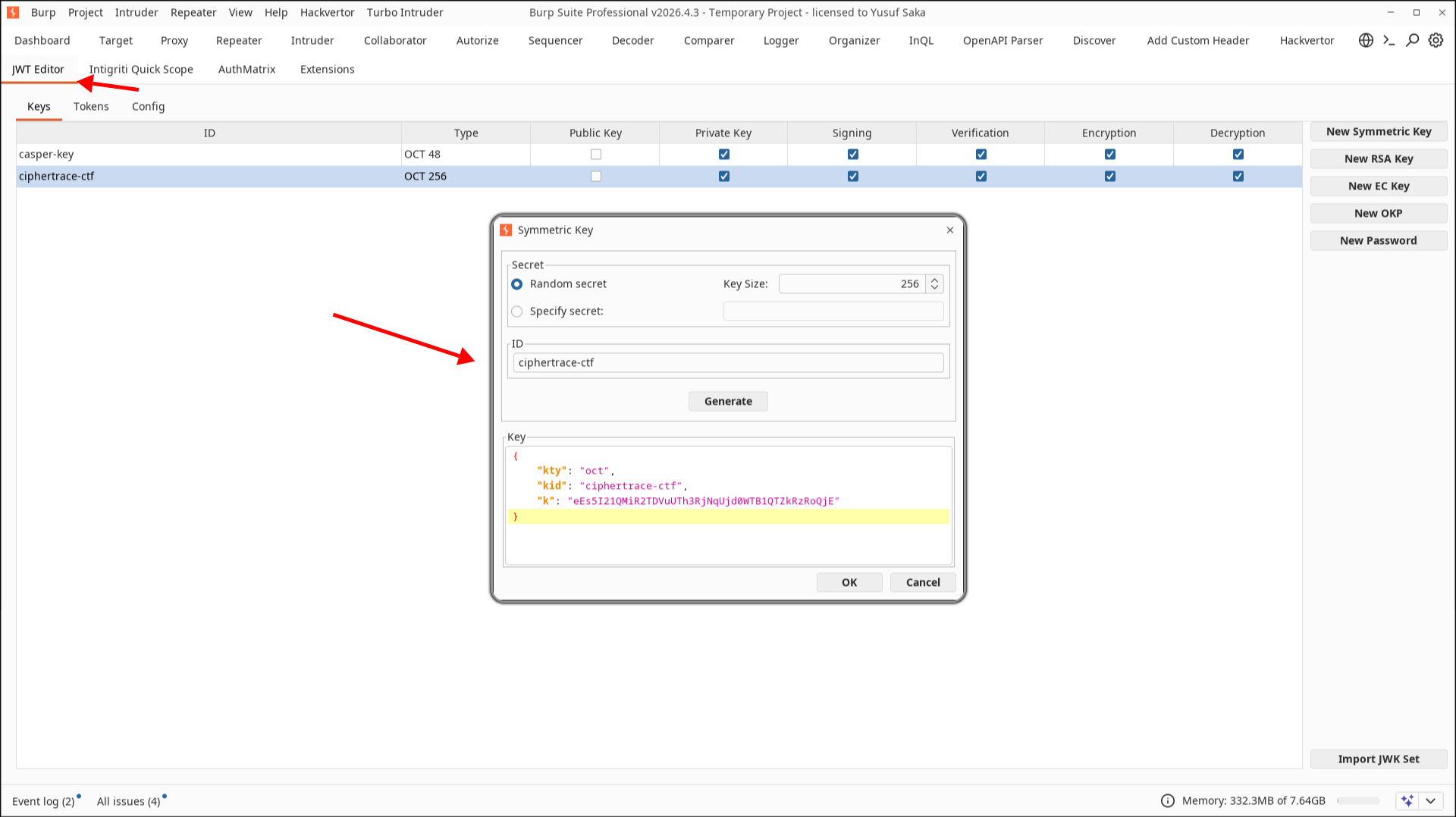Open the Turbo Intruder menu
The height and width of the screenshot is (817, 1456).
405,12
